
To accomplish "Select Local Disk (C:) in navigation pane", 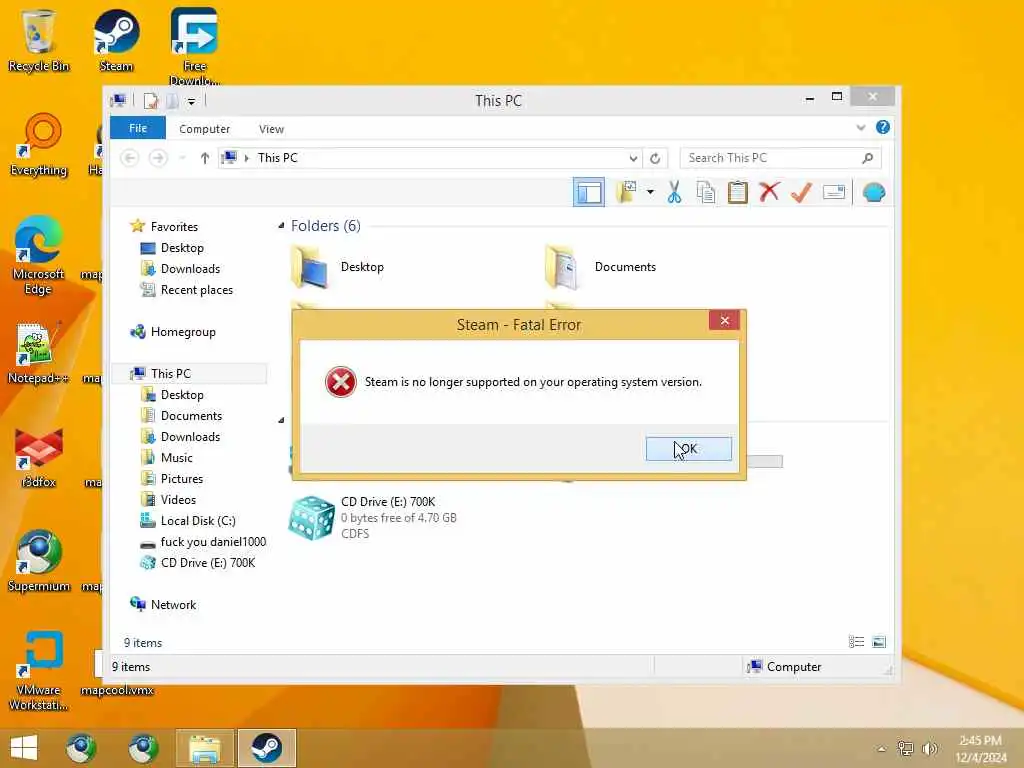I will (198, 521).
